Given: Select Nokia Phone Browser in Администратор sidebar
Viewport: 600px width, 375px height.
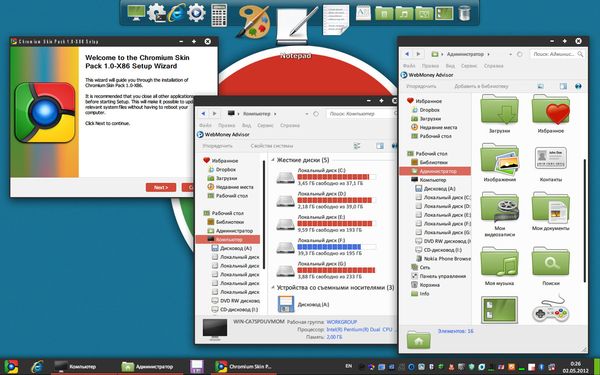Looking at the screenshot, I should [x=442, y=259].
